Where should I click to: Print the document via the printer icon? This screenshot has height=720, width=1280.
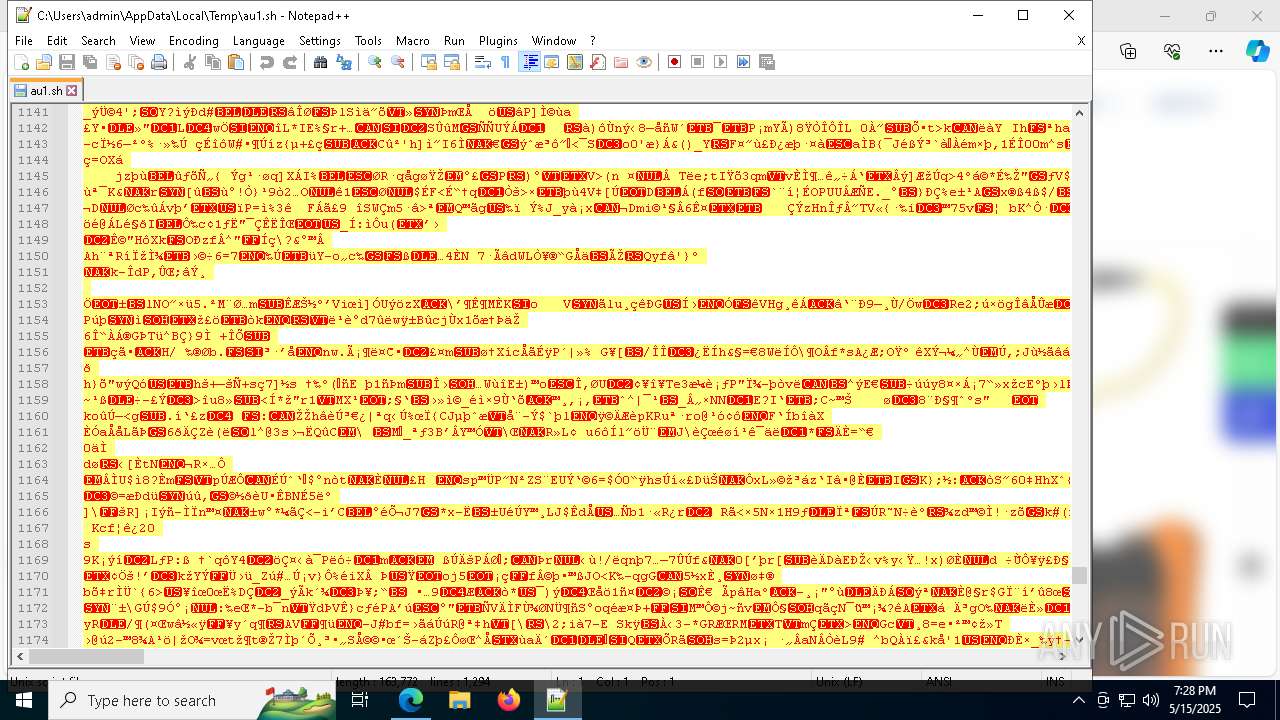point(158,62)
